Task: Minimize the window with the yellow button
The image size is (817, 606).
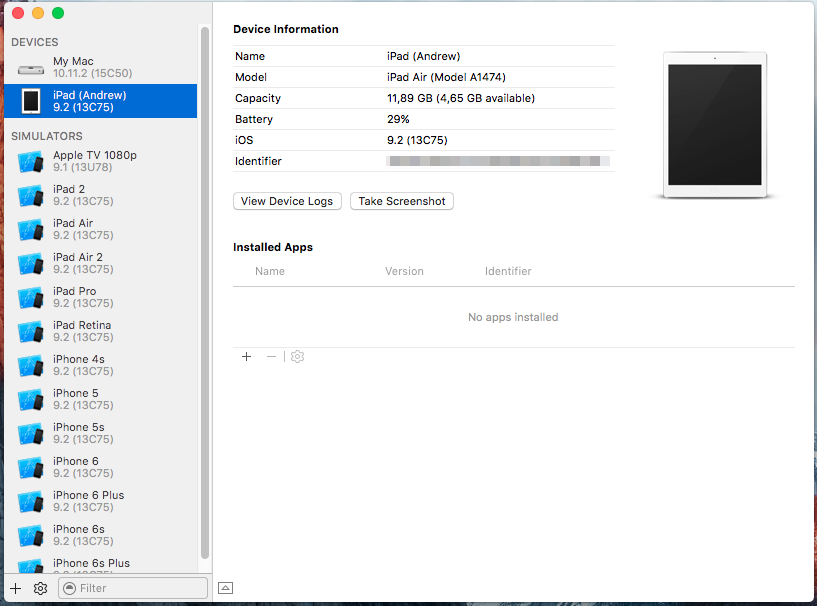Action: coord(38,13)
